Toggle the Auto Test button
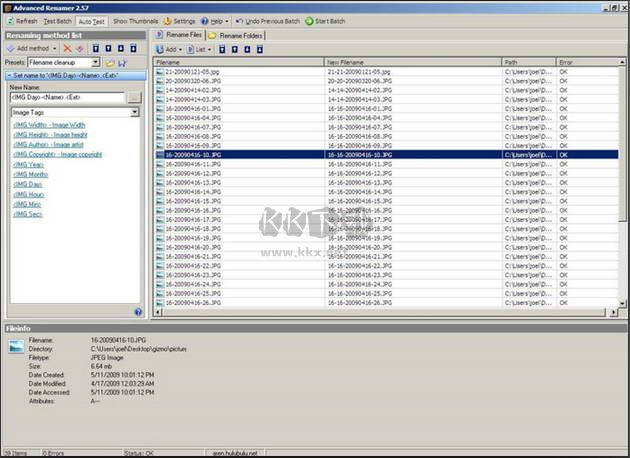The width and height of the screenshot is (630, 458). point(92,20)
